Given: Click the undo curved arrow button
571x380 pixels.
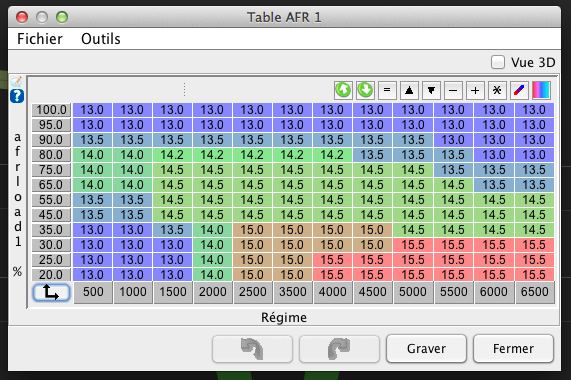Looking at the screenshot, I should pos(252,349).
